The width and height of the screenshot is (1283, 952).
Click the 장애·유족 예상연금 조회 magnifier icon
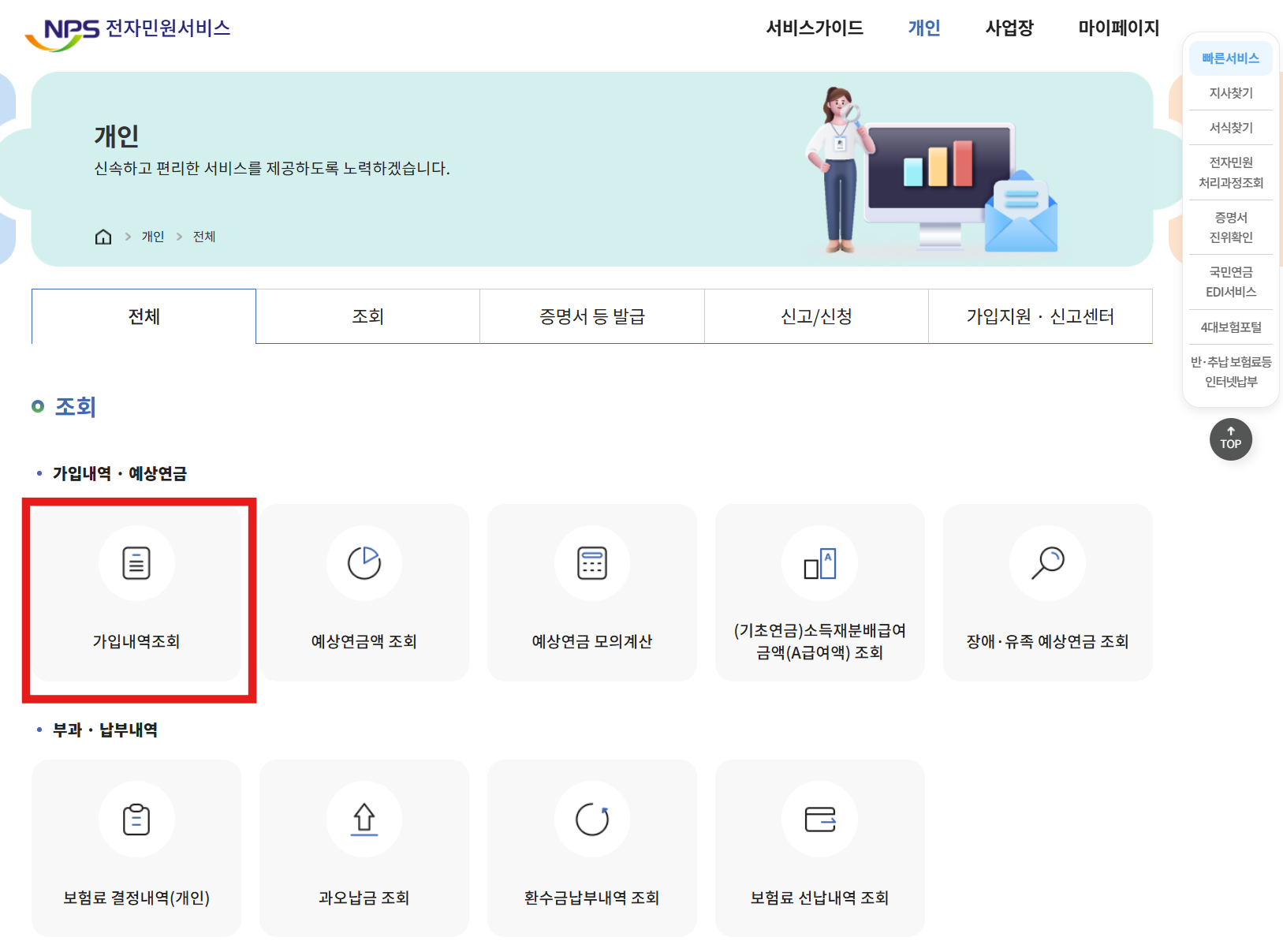pos(1047,562)
